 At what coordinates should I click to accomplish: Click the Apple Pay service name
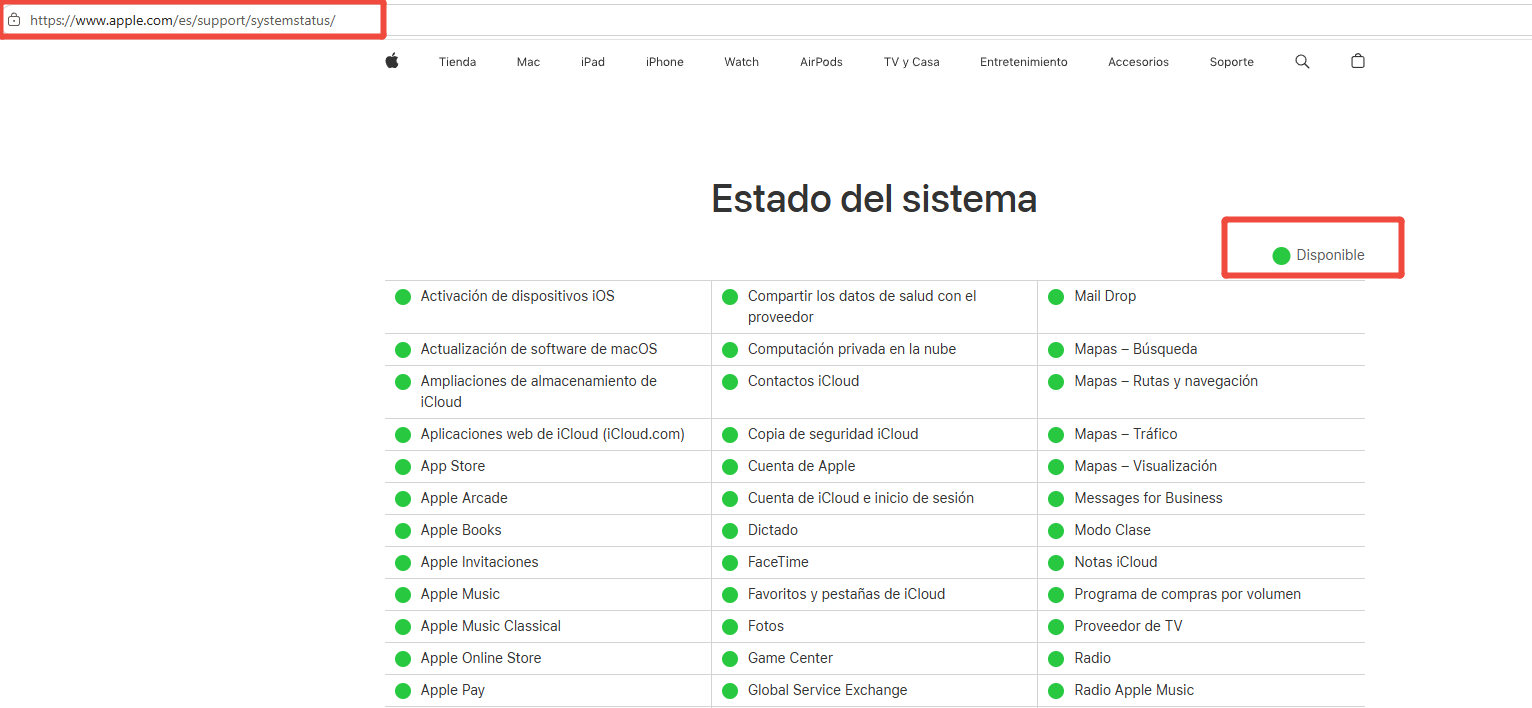point(453,690)
